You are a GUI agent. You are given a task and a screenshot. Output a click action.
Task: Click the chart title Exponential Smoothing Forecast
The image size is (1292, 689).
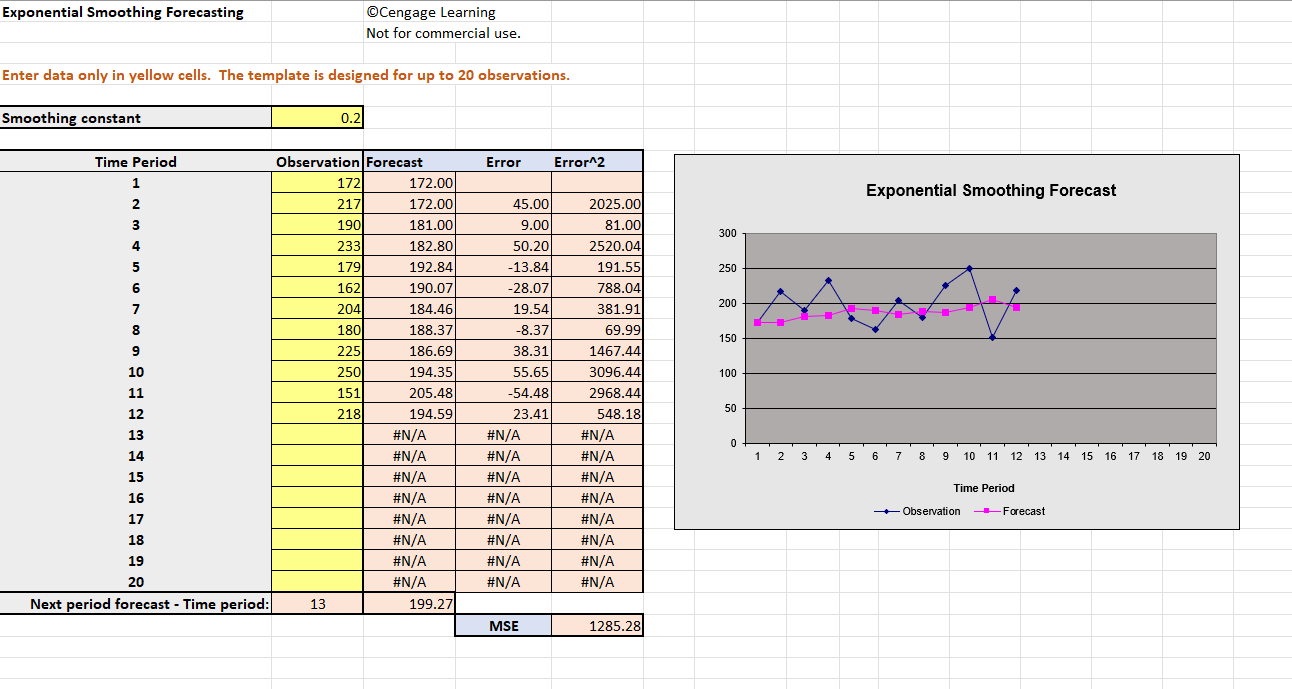[993, 191]
